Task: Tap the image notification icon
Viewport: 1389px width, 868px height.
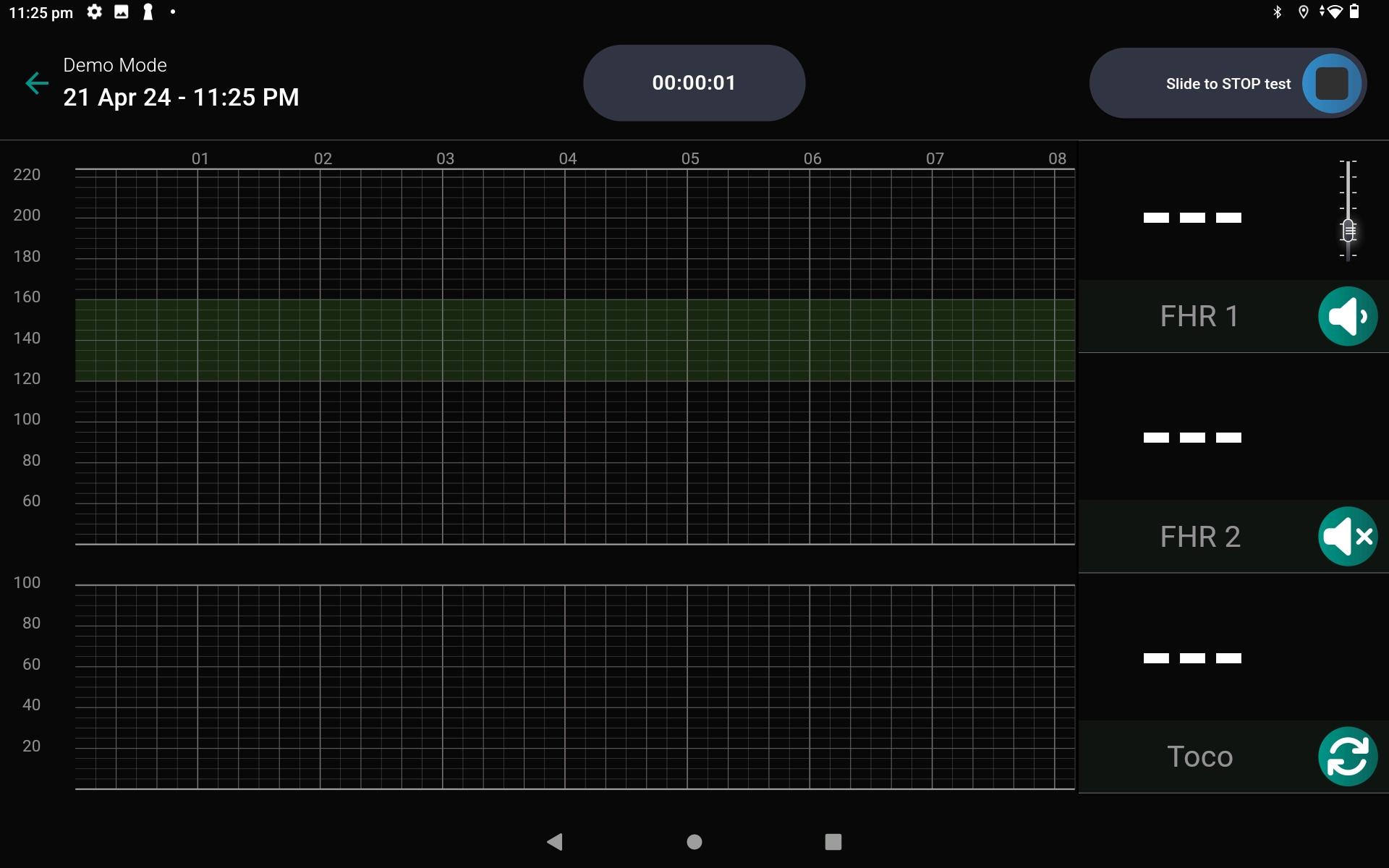Action: pyautogui.click(x=122, y=12)
